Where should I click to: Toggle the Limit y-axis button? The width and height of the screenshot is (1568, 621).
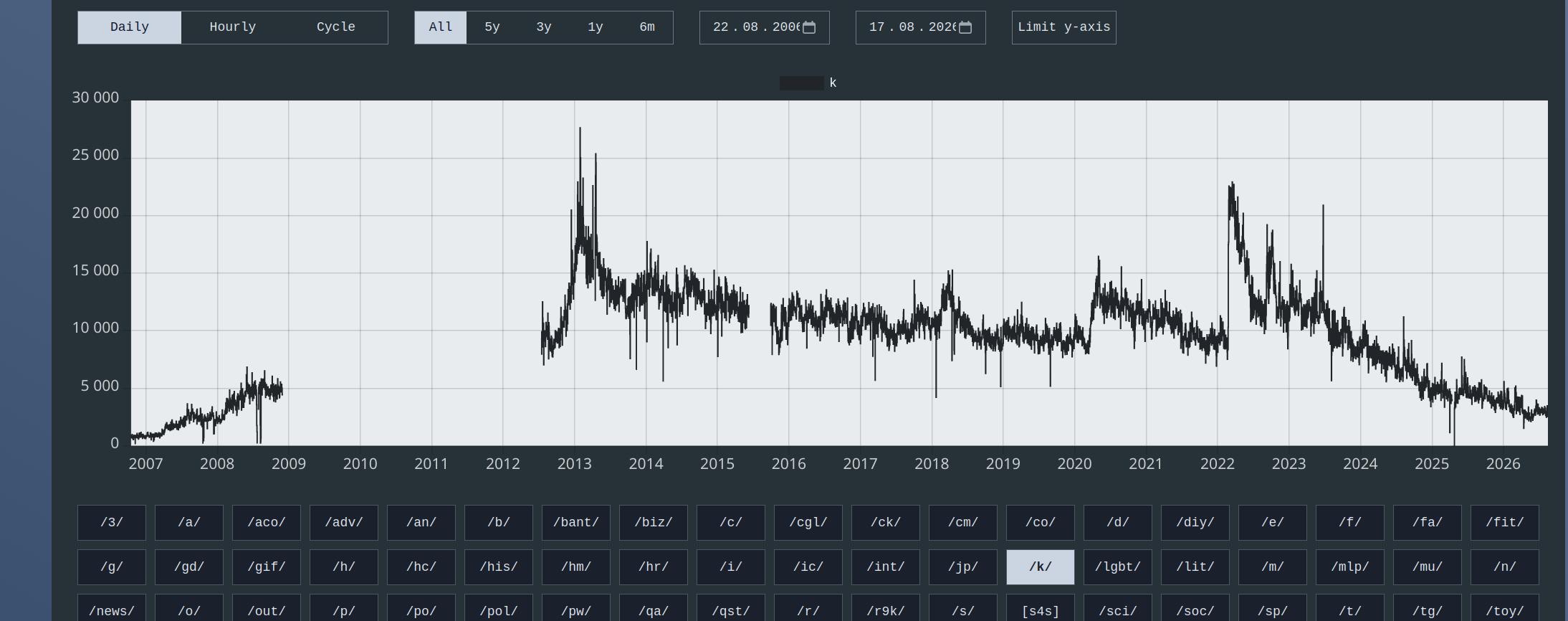[x=1064, y=27]
